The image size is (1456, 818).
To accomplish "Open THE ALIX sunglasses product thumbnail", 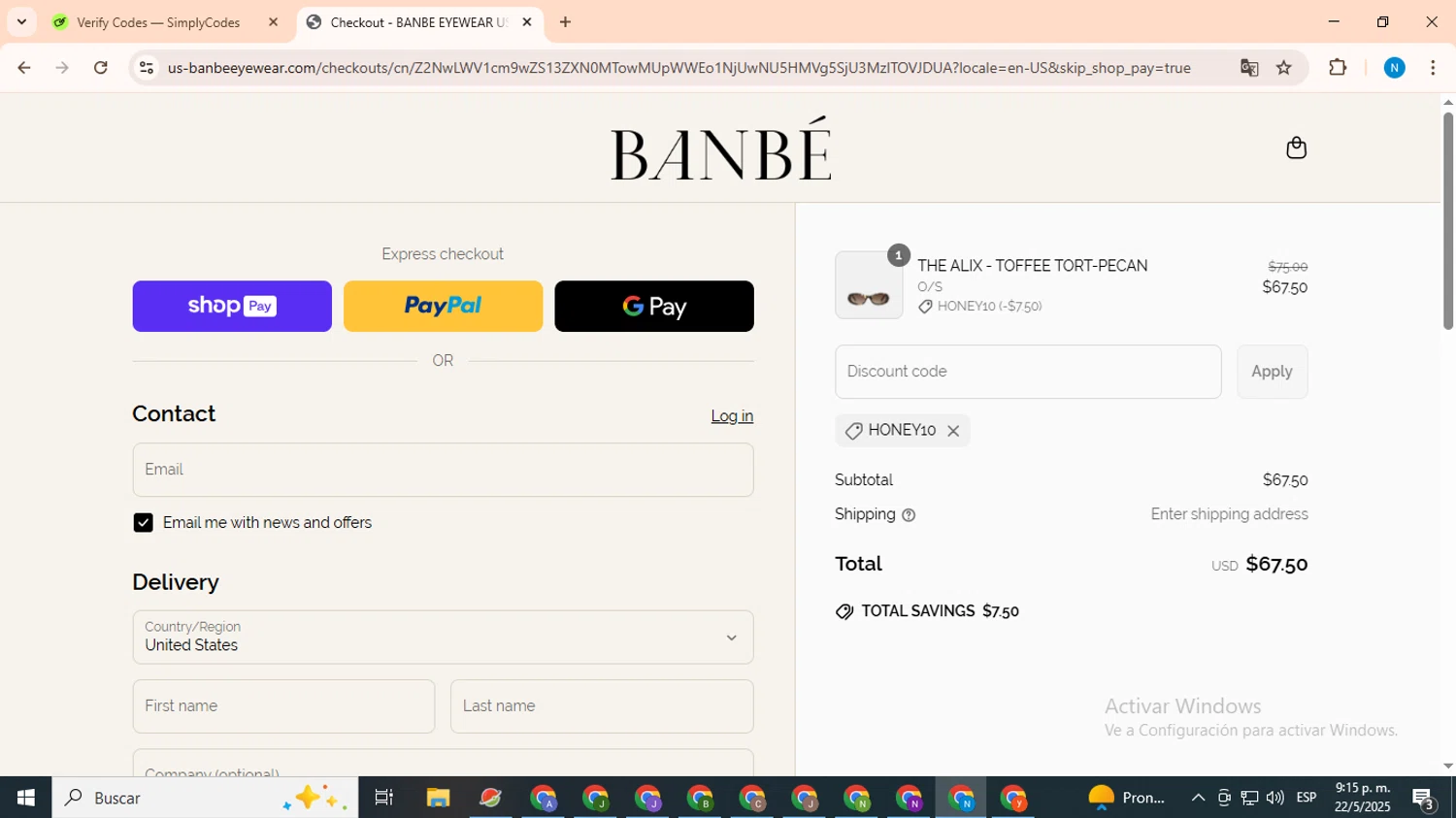I will 869,285.
